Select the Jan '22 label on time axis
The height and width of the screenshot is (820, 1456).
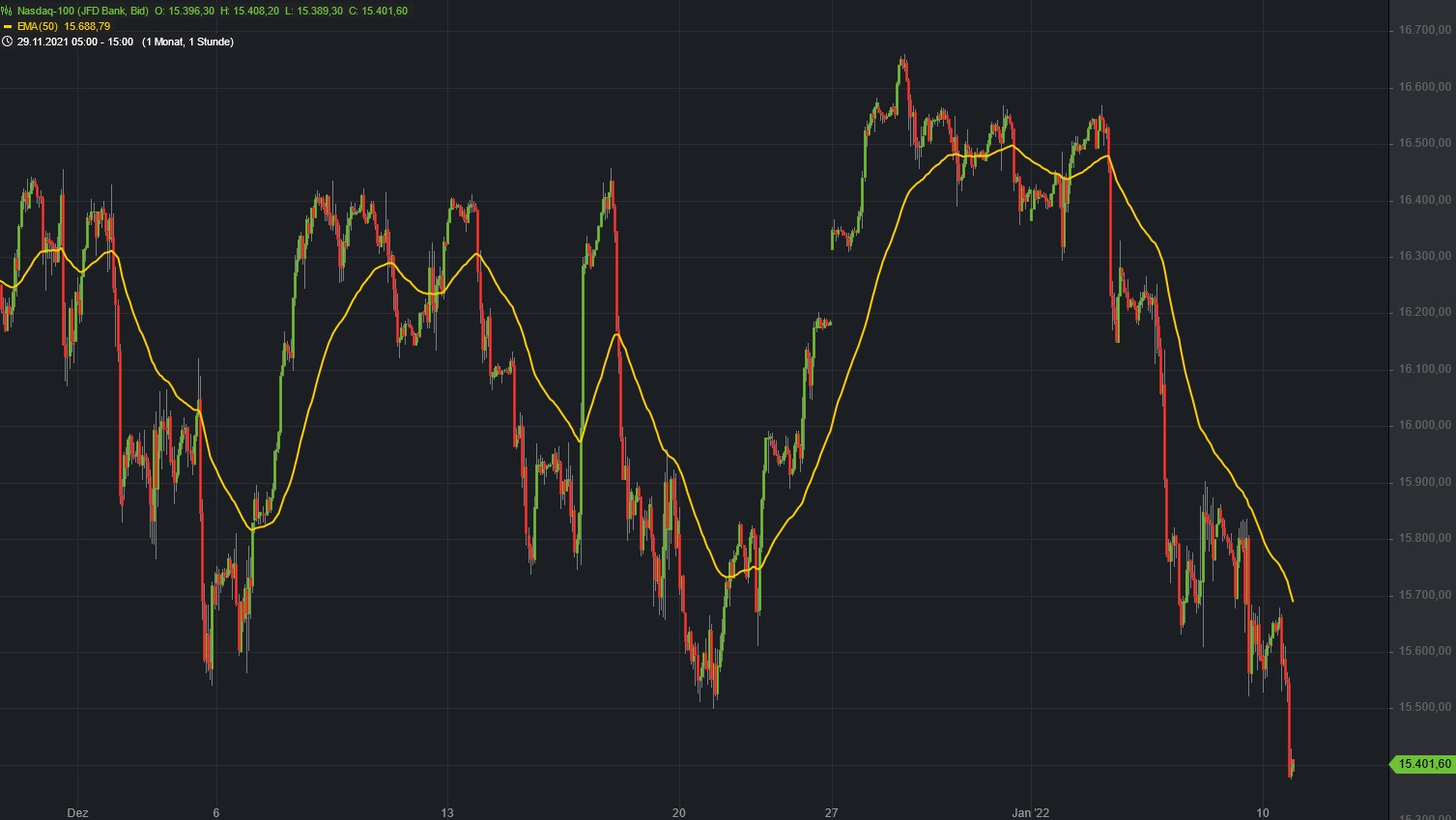[1032, 812]
